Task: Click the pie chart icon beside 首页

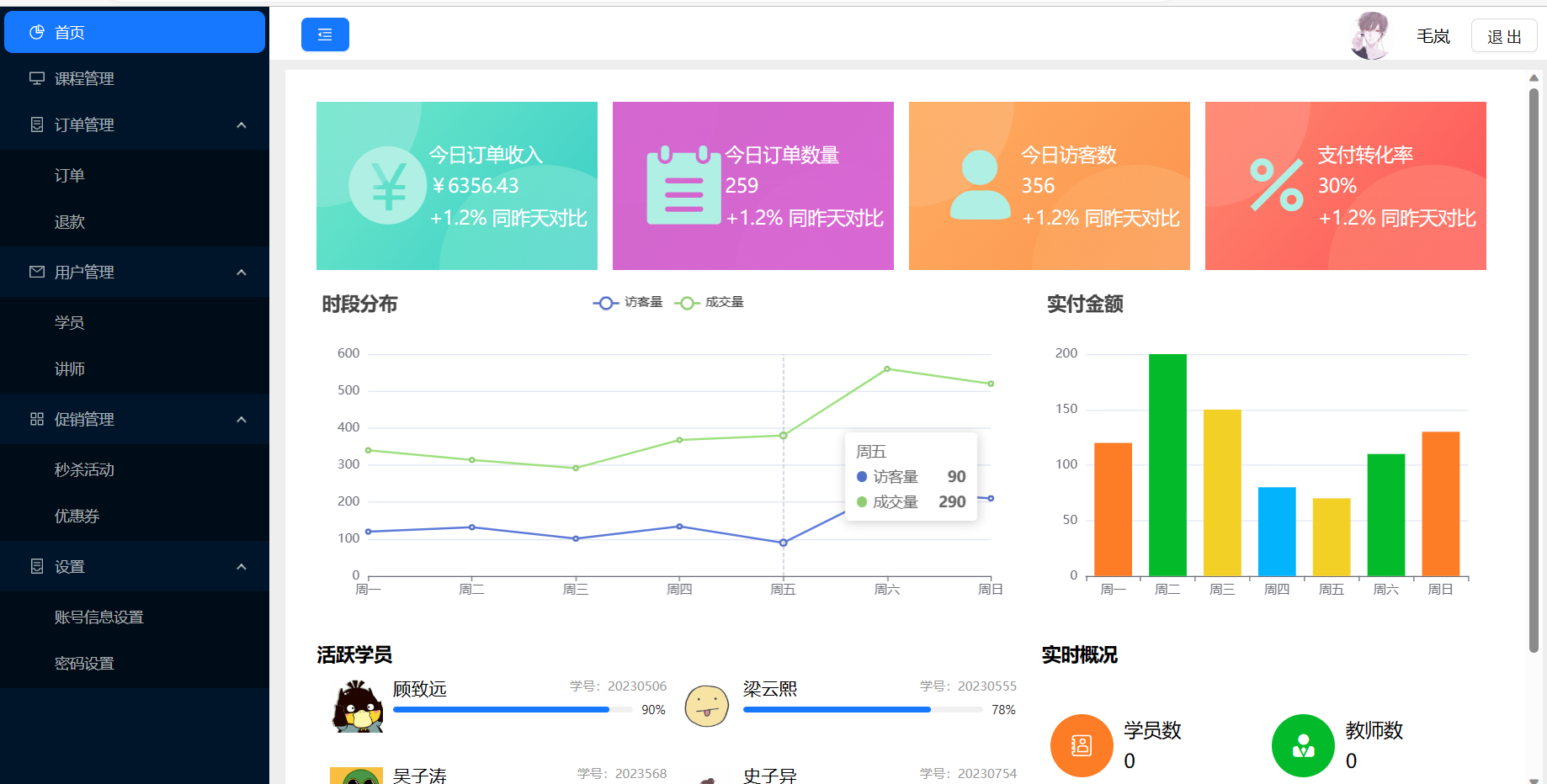Action: click(37, 32)
